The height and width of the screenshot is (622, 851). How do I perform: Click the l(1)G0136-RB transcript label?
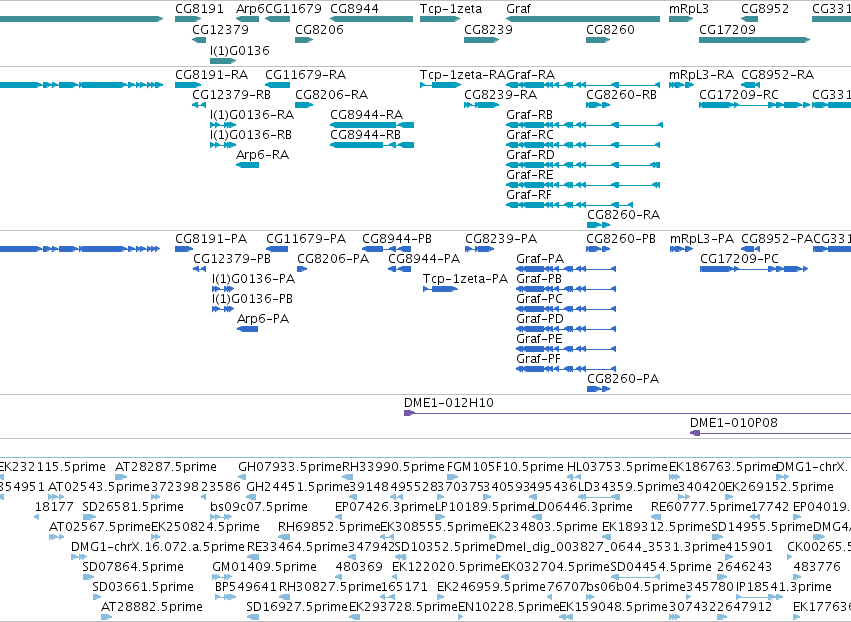tap(251, 134)
